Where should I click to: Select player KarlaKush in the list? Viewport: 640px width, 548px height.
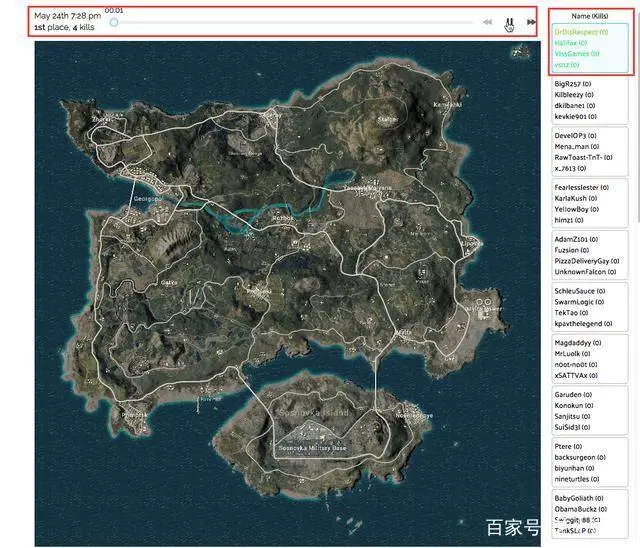pyautogui.click(x=576, y=198)
